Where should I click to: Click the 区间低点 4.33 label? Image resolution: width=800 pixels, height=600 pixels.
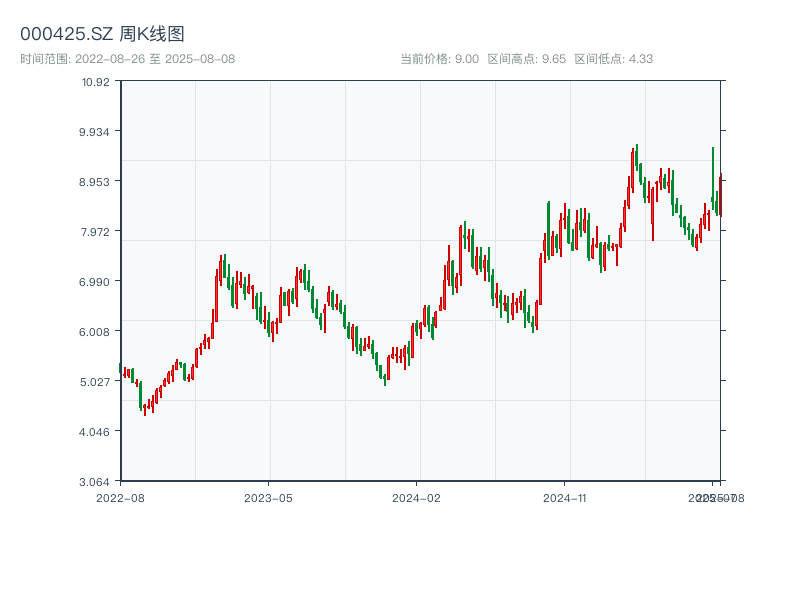point(613,59)
